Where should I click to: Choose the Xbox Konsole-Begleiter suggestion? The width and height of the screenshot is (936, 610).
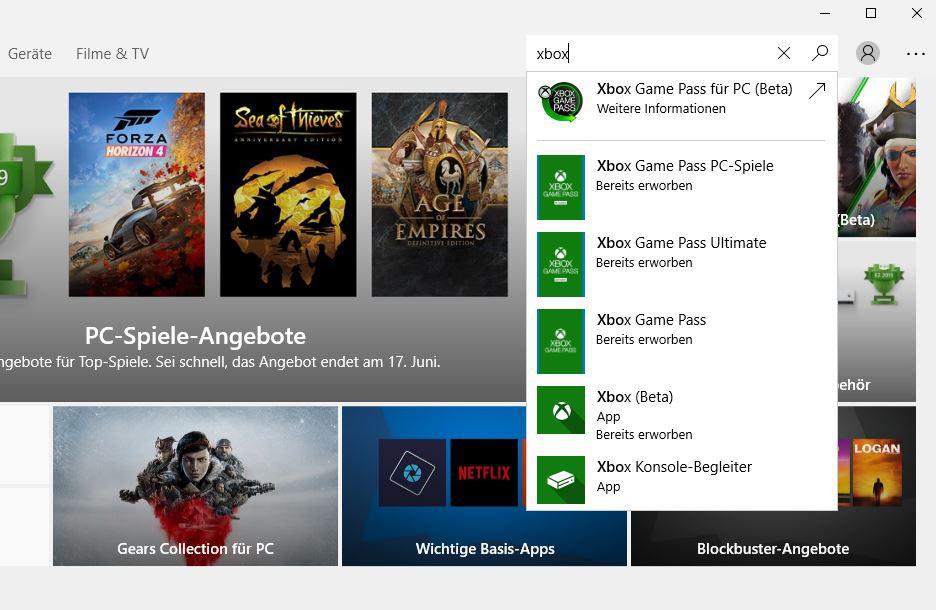point(681,480)
